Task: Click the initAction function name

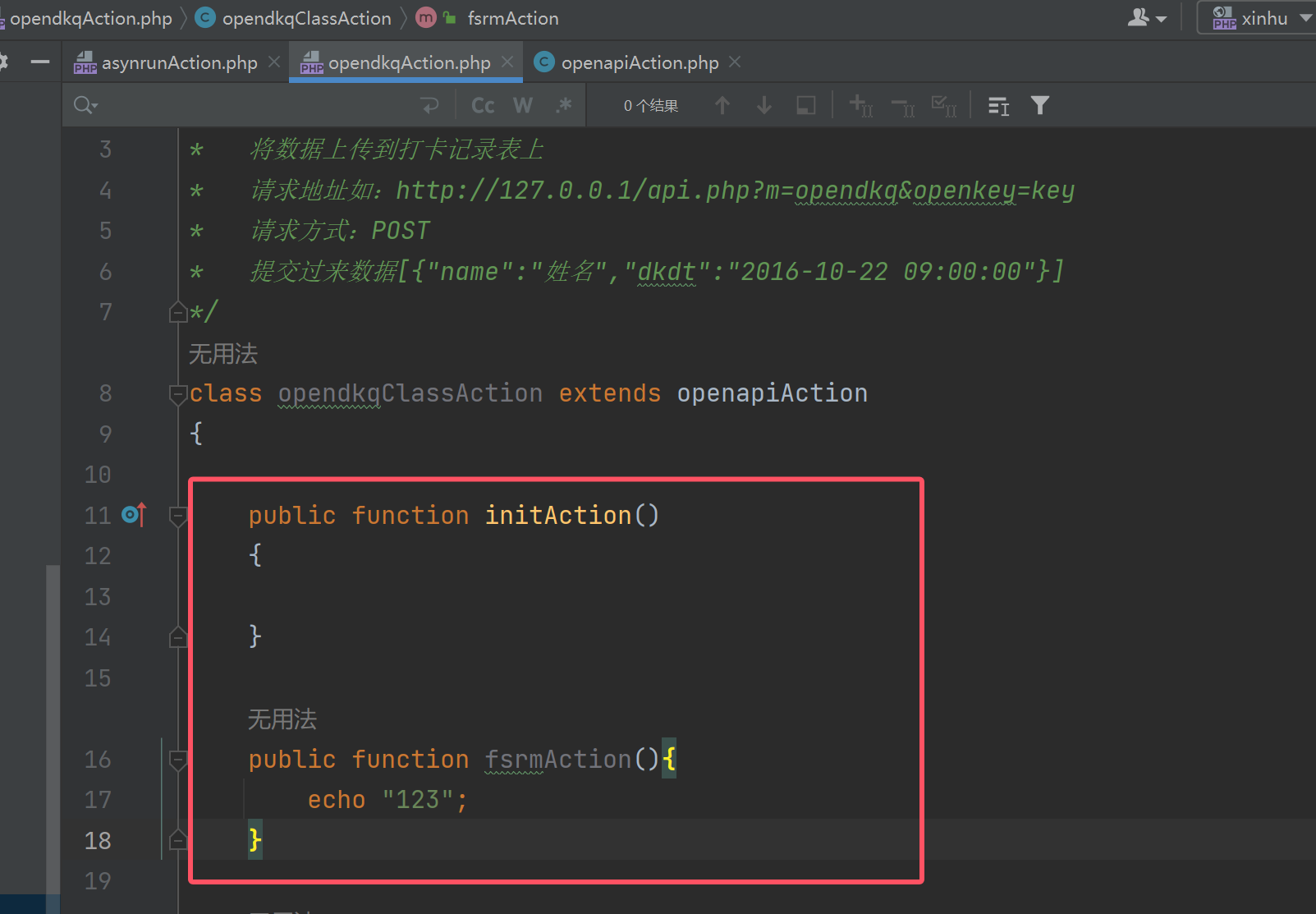Action: tap(557, 515)
